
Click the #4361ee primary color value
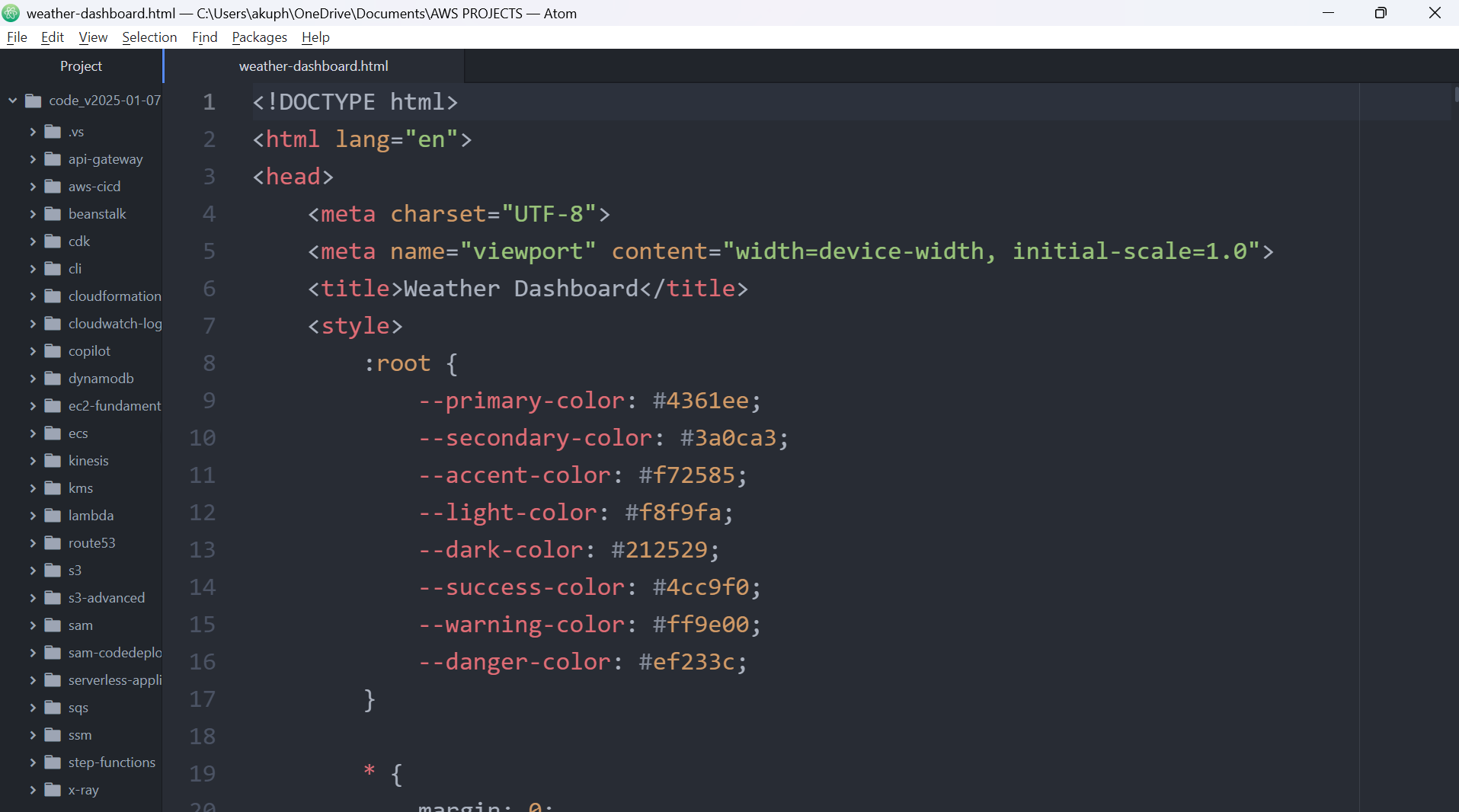[x=700, y=401]
